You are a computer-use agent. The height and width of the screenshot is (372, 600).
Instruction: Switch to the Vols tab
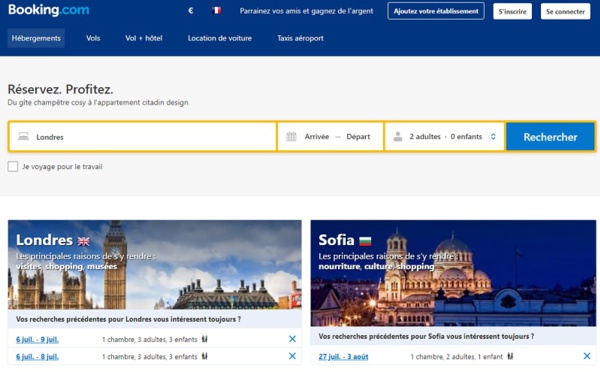tap(93, 38)
